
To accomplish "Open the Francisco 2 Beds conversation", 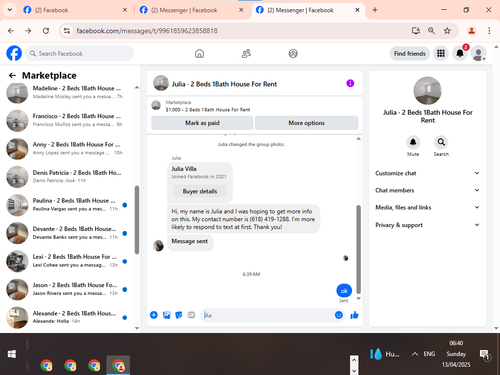I will 67,120.
